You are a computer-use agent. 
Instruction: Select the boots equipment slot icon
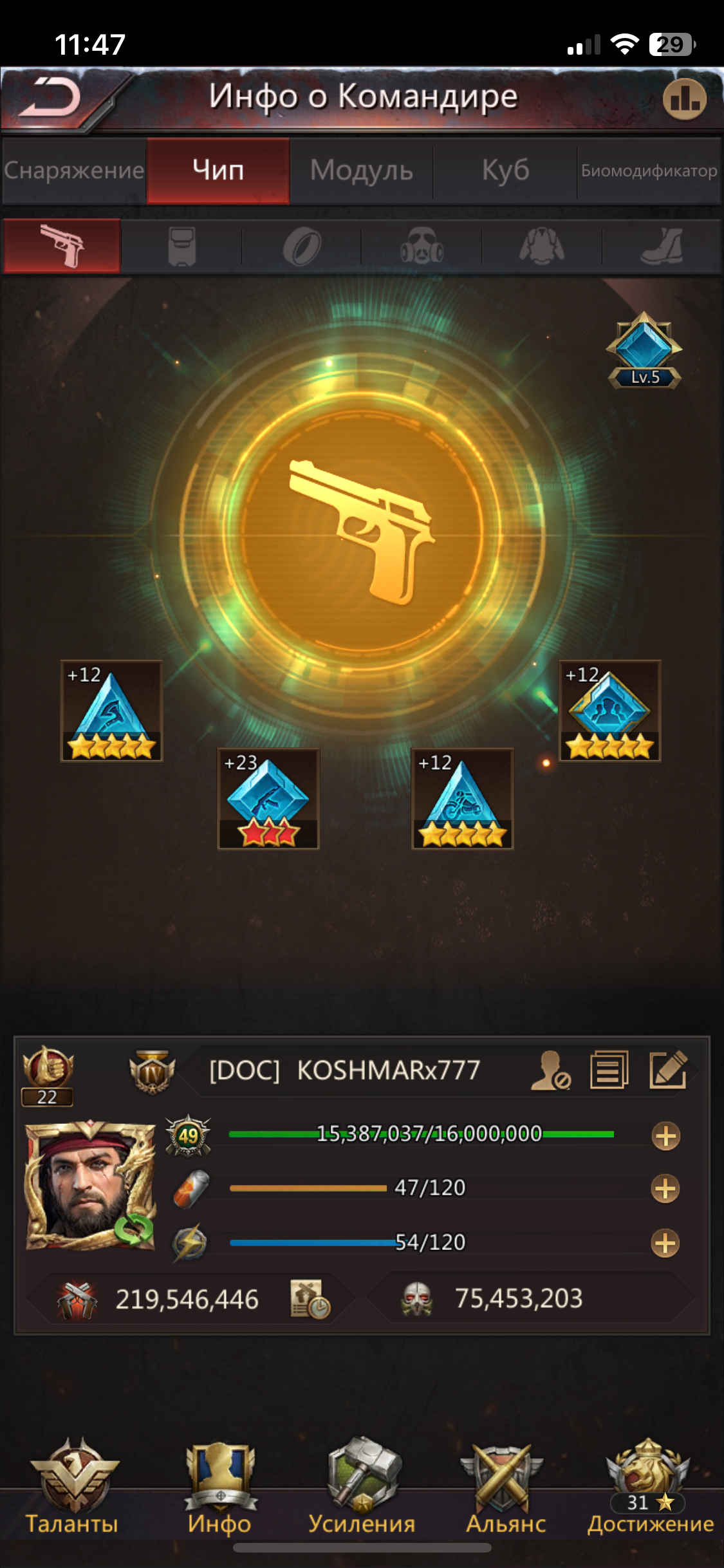(662, 247)
